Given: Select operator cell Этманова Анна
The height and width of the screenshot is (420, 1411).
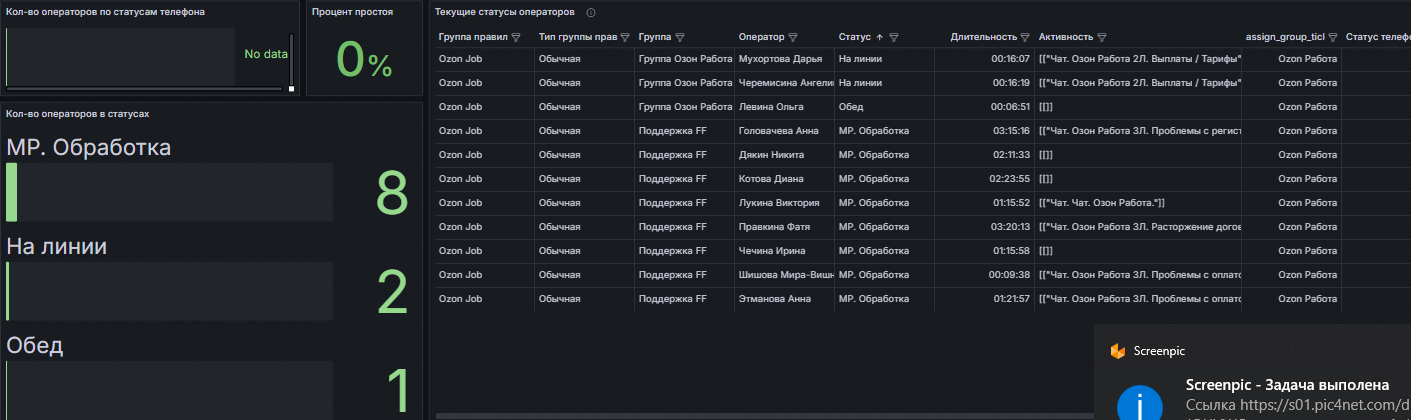Looking at the screenshot, I should [x=784, y=299].
